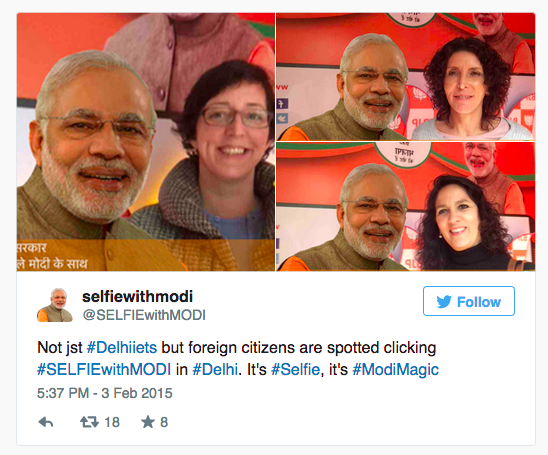Click the favorite star icon

[x=148, y=422]
